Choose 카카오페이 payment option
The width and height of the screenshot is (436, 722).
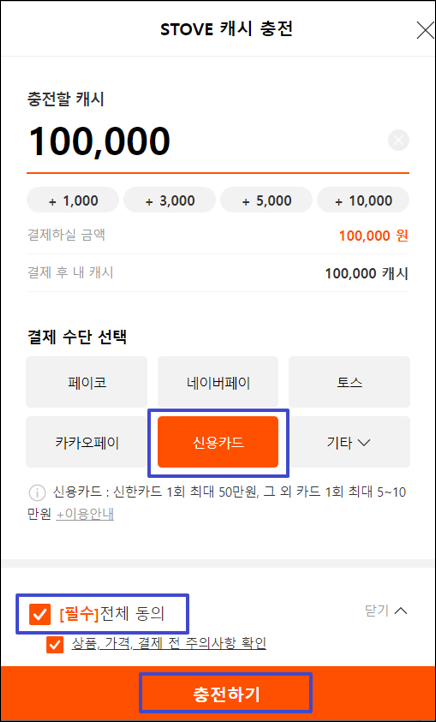[x=87, y=442]
